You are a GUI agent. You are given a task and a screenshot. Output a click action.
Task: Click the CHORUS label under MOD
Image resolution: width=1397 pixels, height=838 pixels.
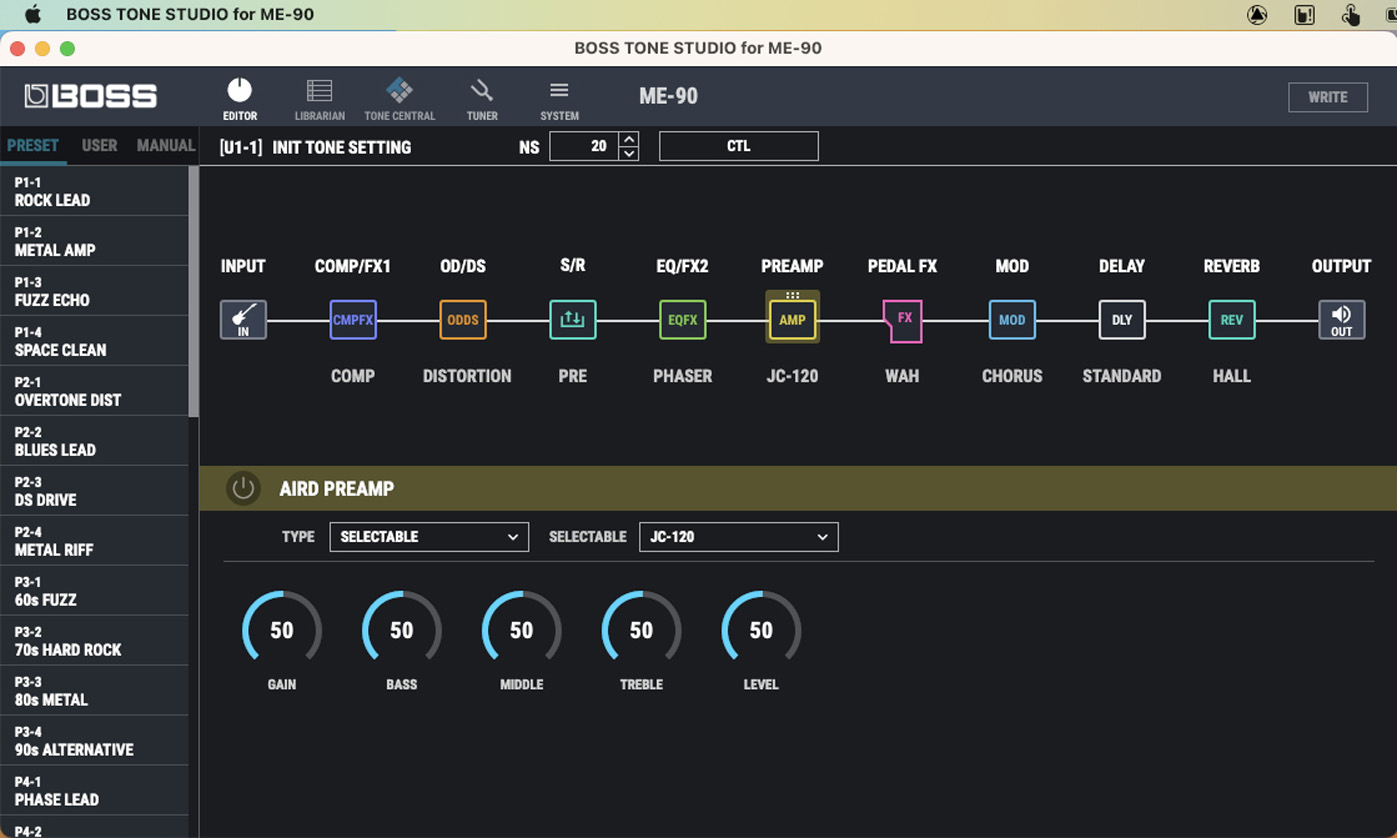pos(1012,376)
